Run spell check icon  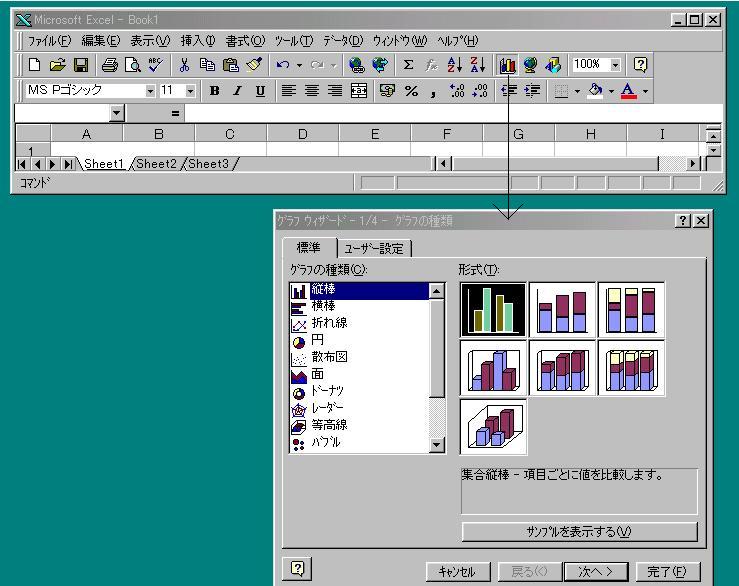point(156,65)
